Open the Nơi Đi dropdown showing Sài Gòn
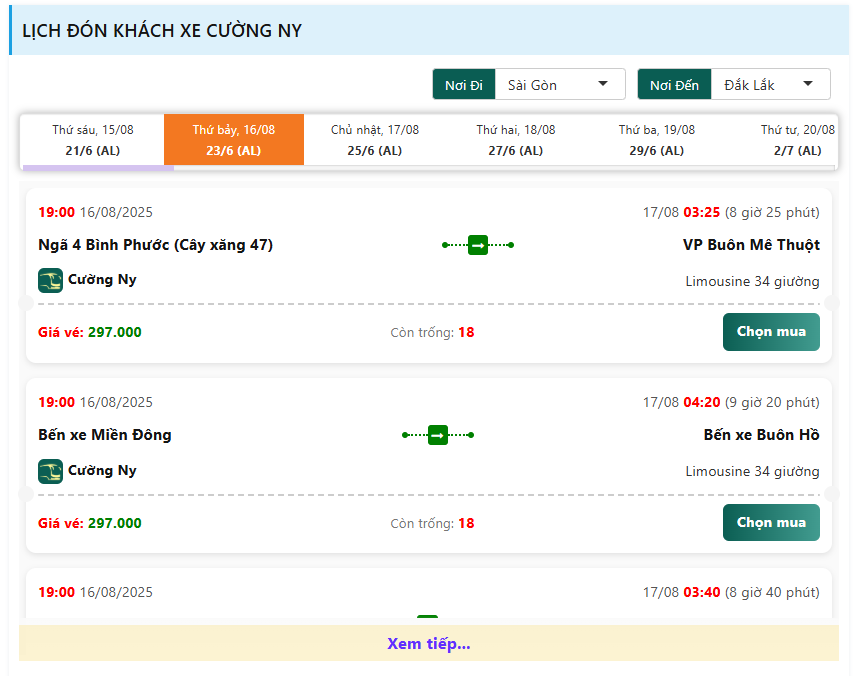This screenshot has height=676, width=859. 560,84
